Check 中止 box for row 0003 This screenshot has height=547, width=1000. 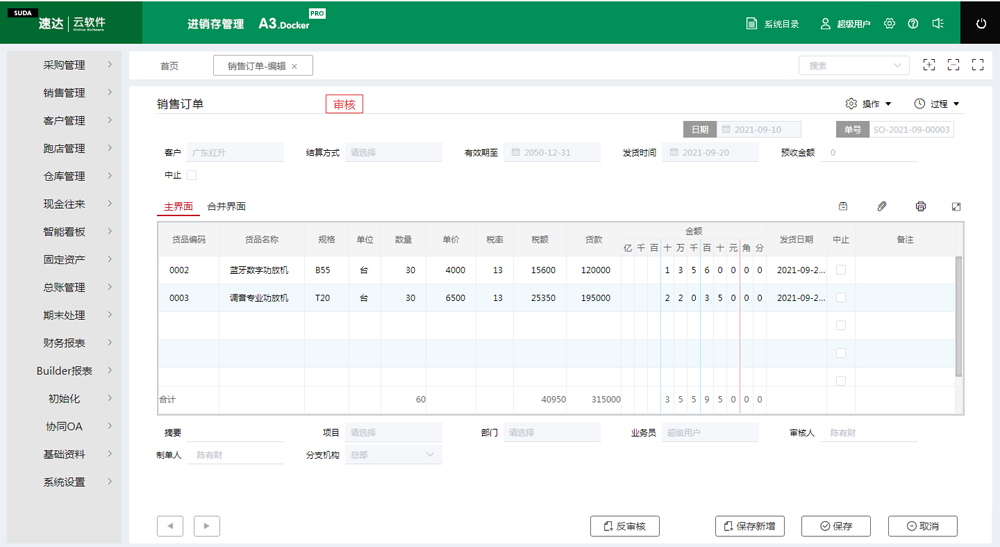[x=840, y=298]
